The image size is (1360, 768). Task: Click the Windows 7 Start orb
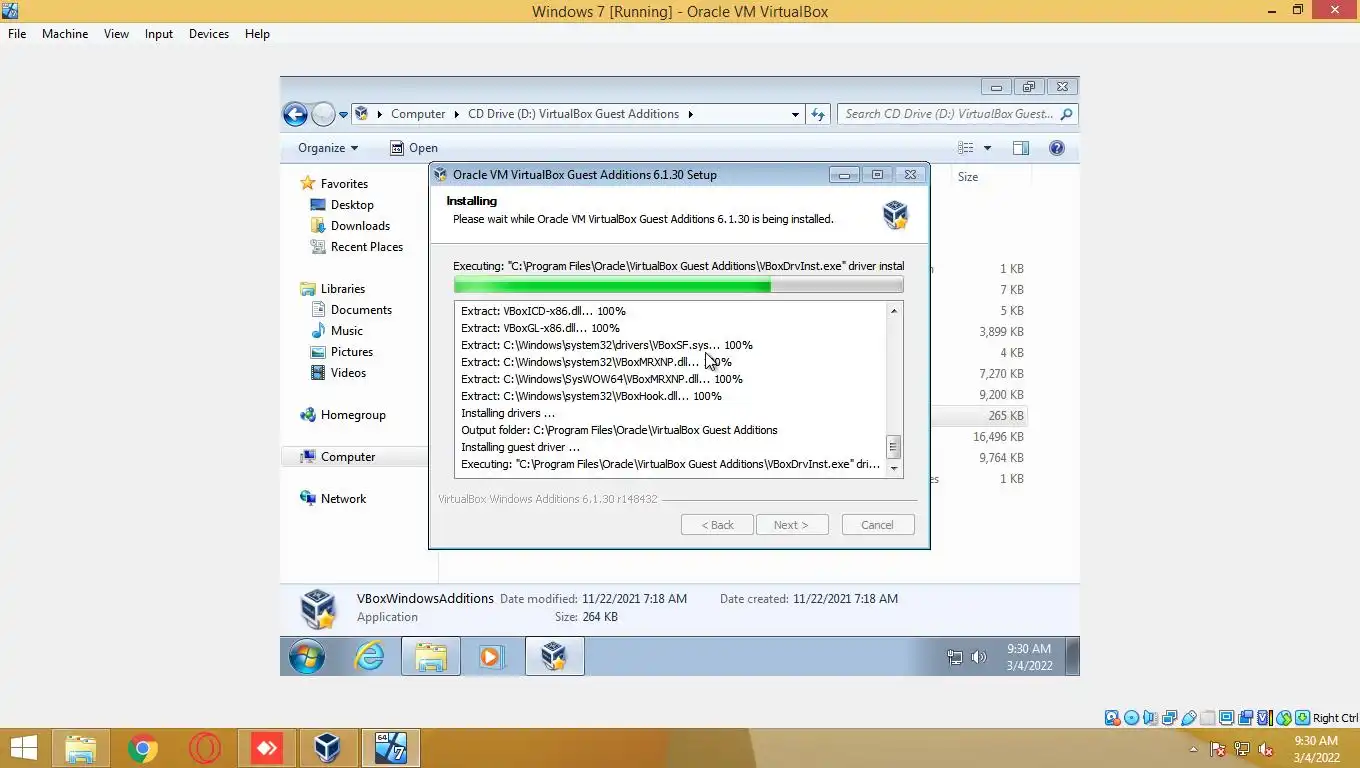pyautogui.click(x=307, y=656)
